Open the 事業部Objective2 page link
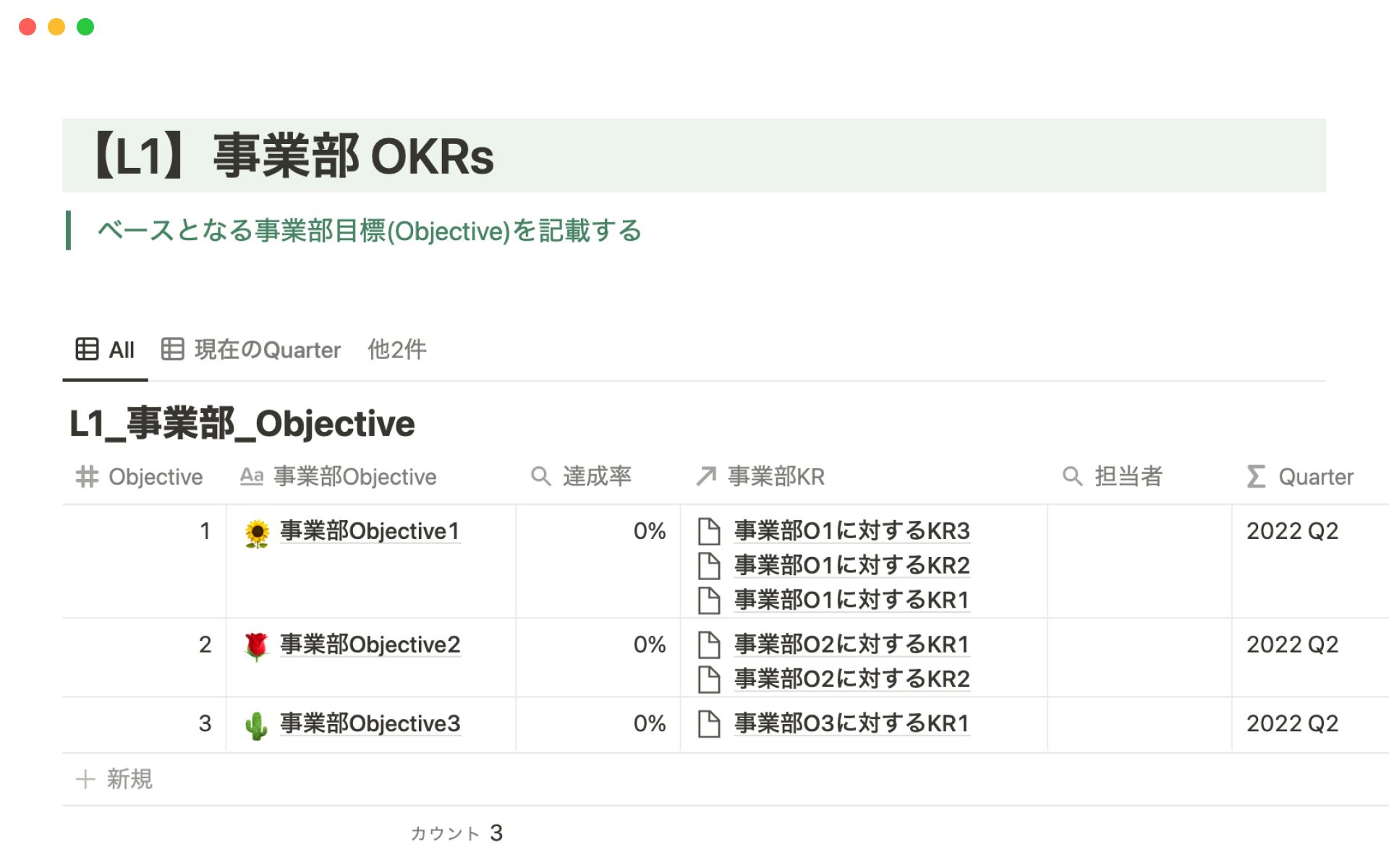The height and width of the screenshot is (868, 1389). 370,644
